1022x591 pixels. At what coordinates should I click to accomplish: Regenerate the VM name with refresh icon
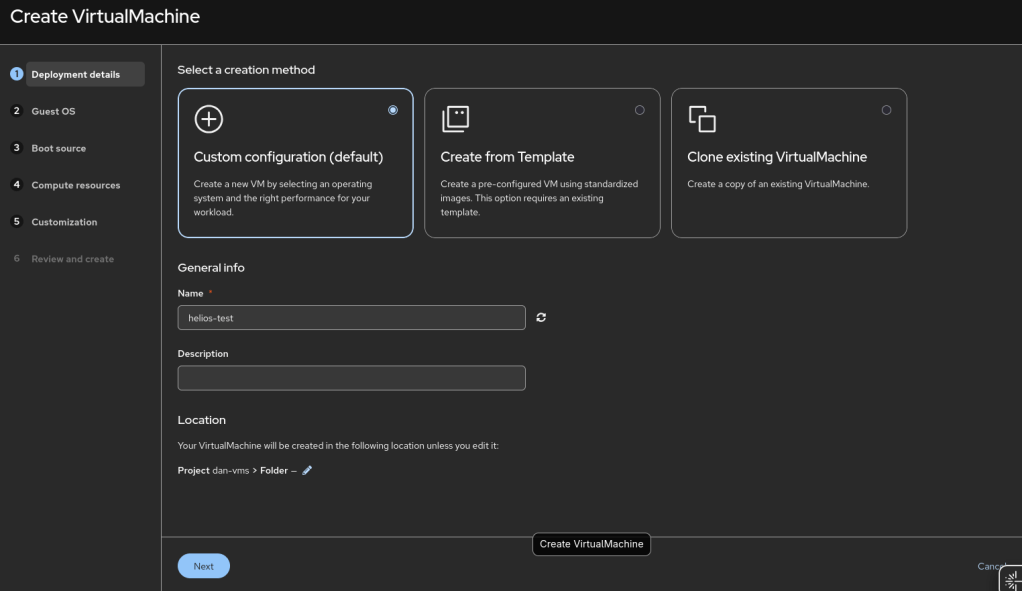tap(541, 317)
